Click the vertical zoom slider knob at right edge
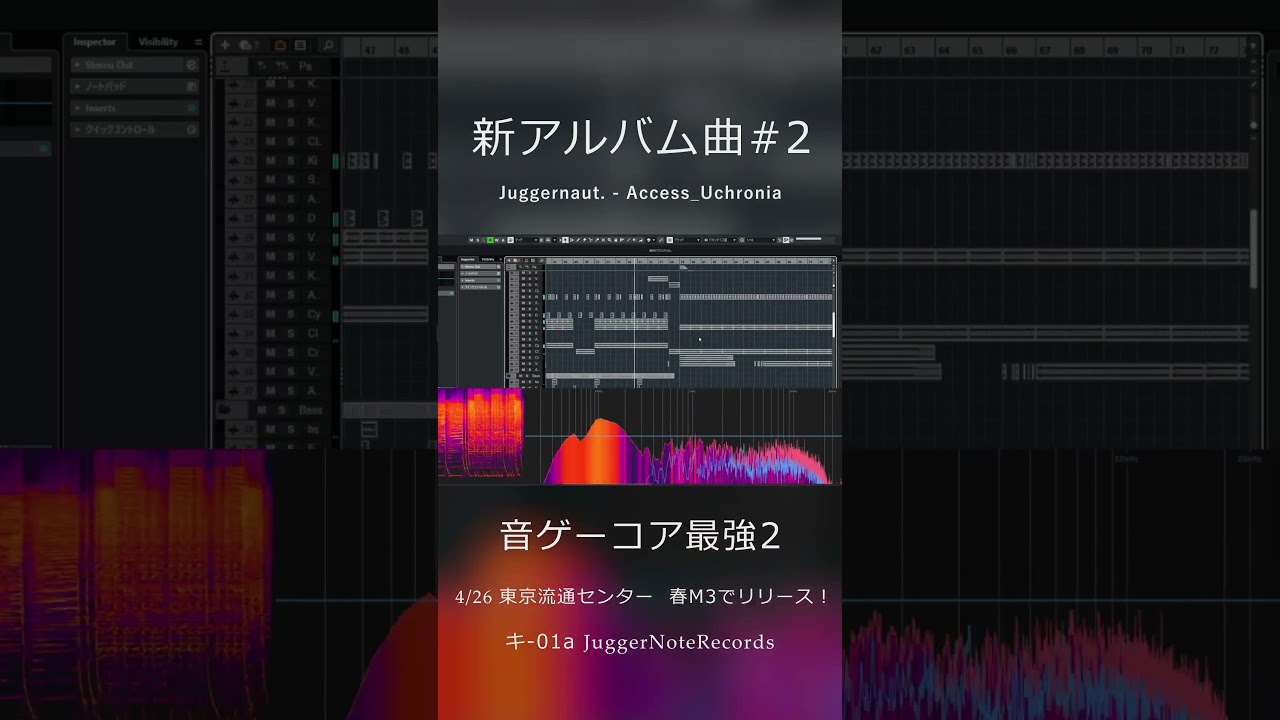This screenshot has width=1280, height=720. (x=1254, y=125)
